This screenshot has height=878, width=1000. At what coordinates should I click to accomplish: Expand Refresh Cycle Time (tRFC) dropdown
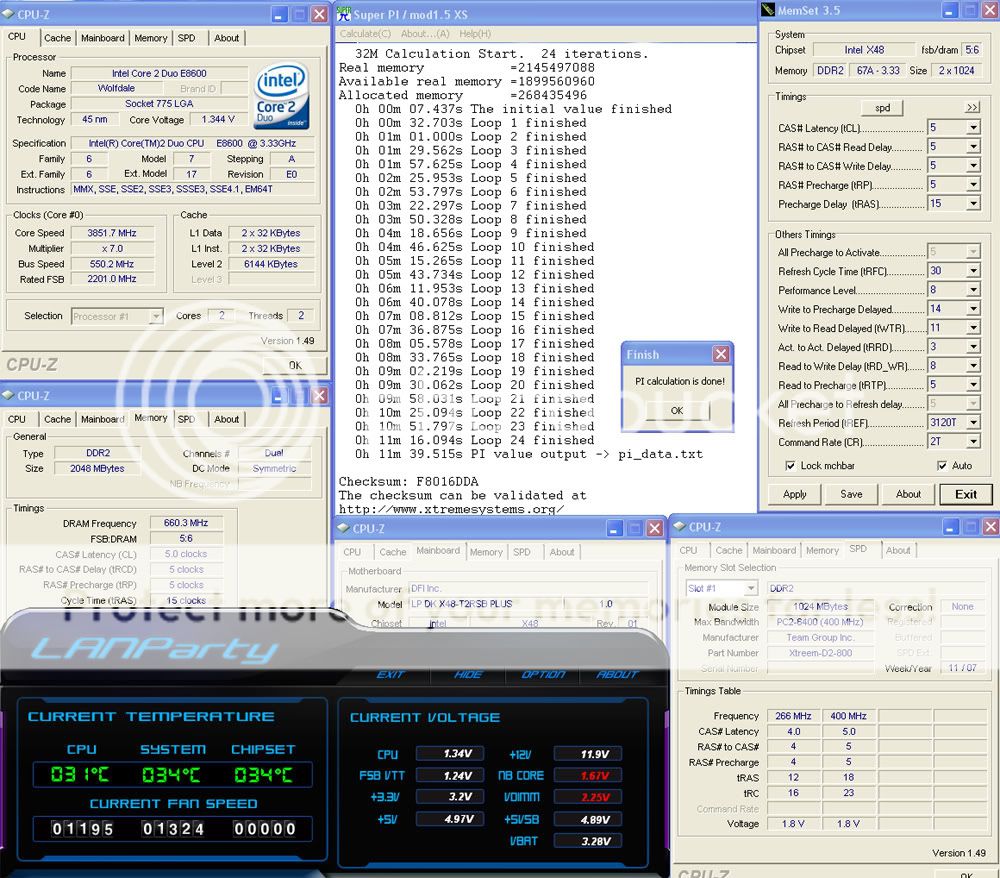tap(973, 271)
